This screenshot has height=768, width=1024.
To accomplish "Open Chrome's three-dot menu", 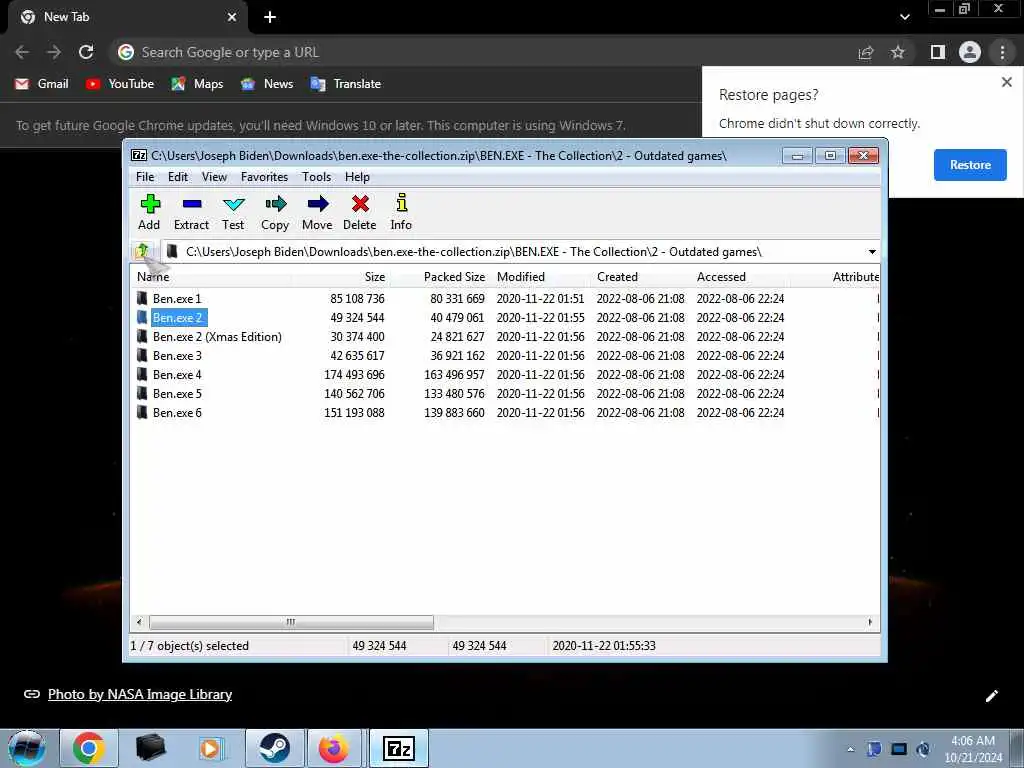I will coord(1002,52).
